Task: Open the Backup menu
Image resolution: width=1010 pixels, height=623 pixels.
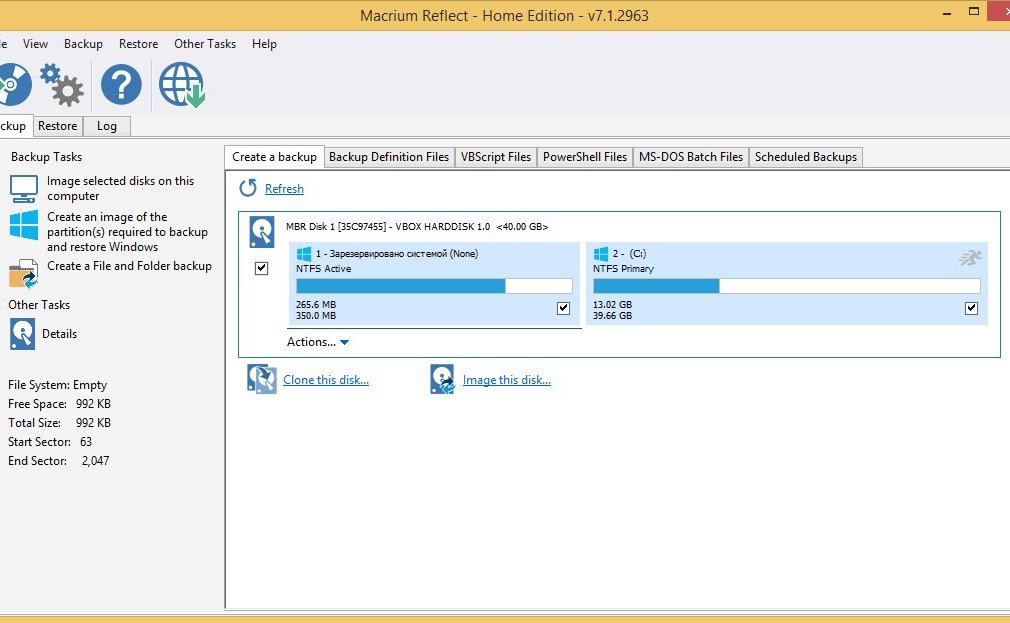Action: [83, 44]
